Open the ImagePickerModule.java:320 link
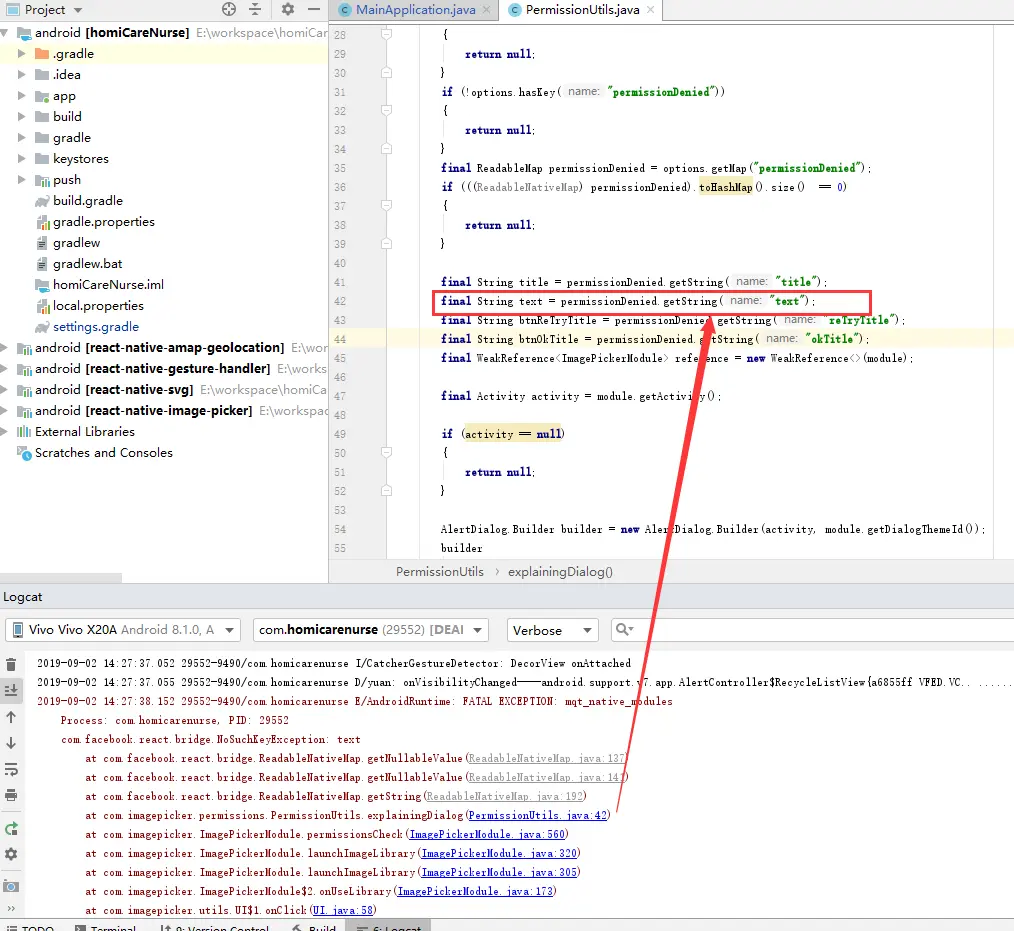This screenshot has height=931, width=1014. [499, 853]
